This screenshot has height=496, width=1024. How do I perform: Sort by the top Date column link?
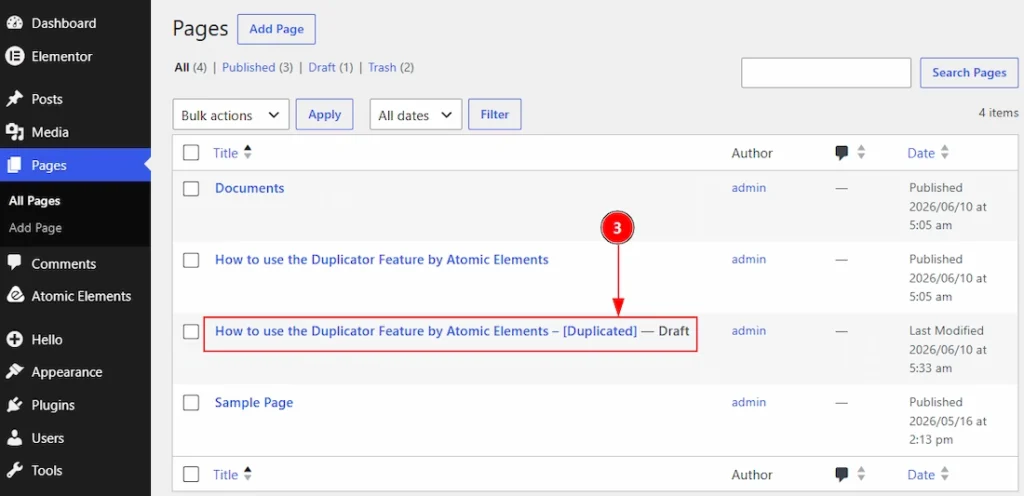(921, 153)
